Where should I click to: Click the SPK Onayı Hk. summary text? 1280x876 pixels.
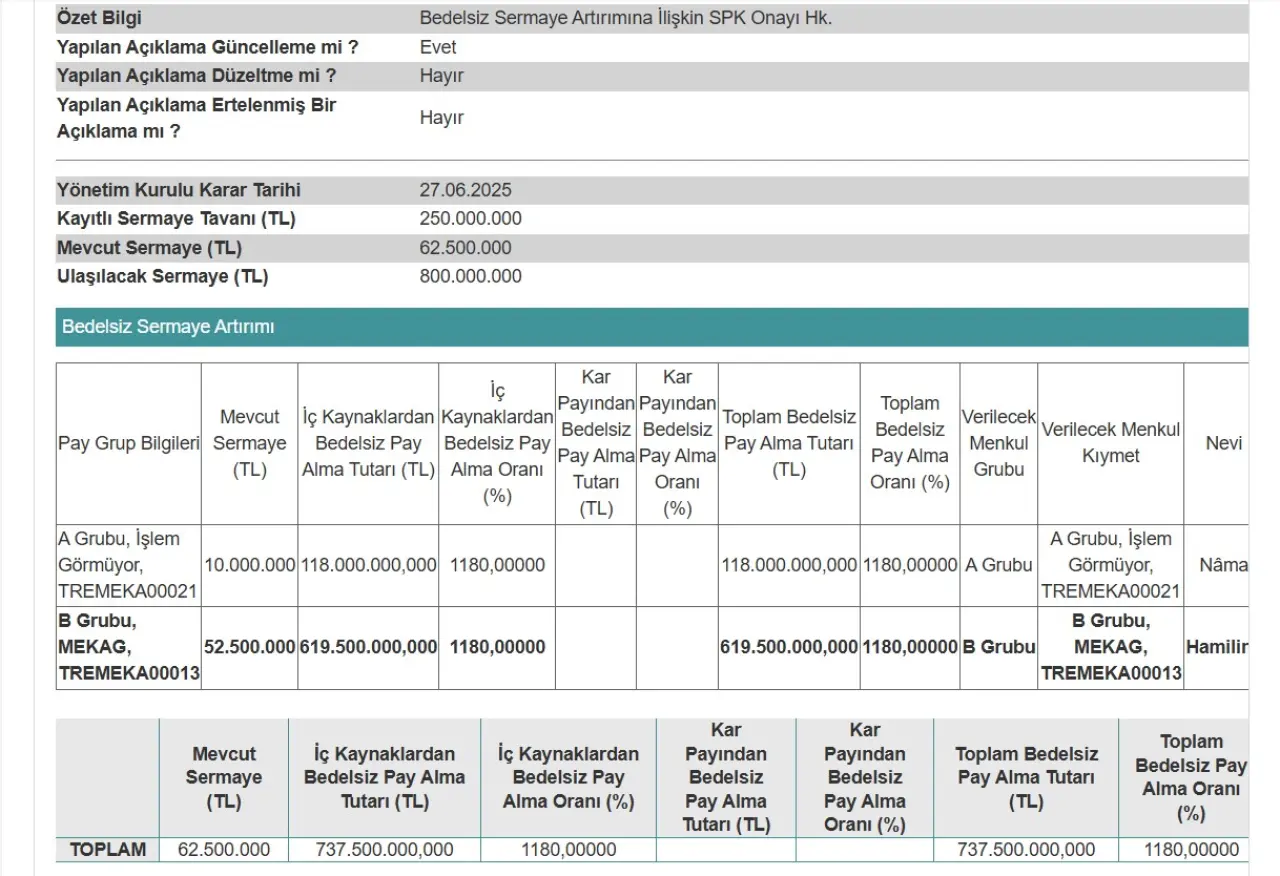point(625,18)
